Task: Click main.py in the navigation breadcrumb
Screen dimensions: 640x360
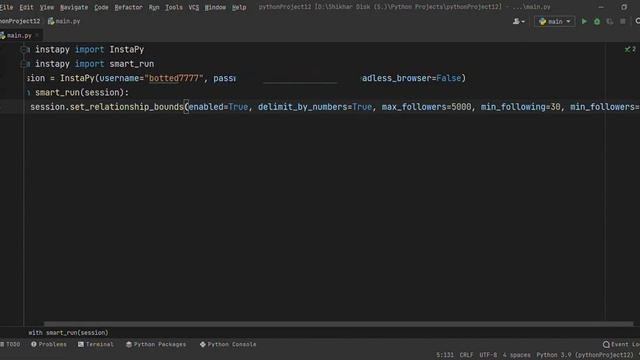Action: click(x=64, y=21)
